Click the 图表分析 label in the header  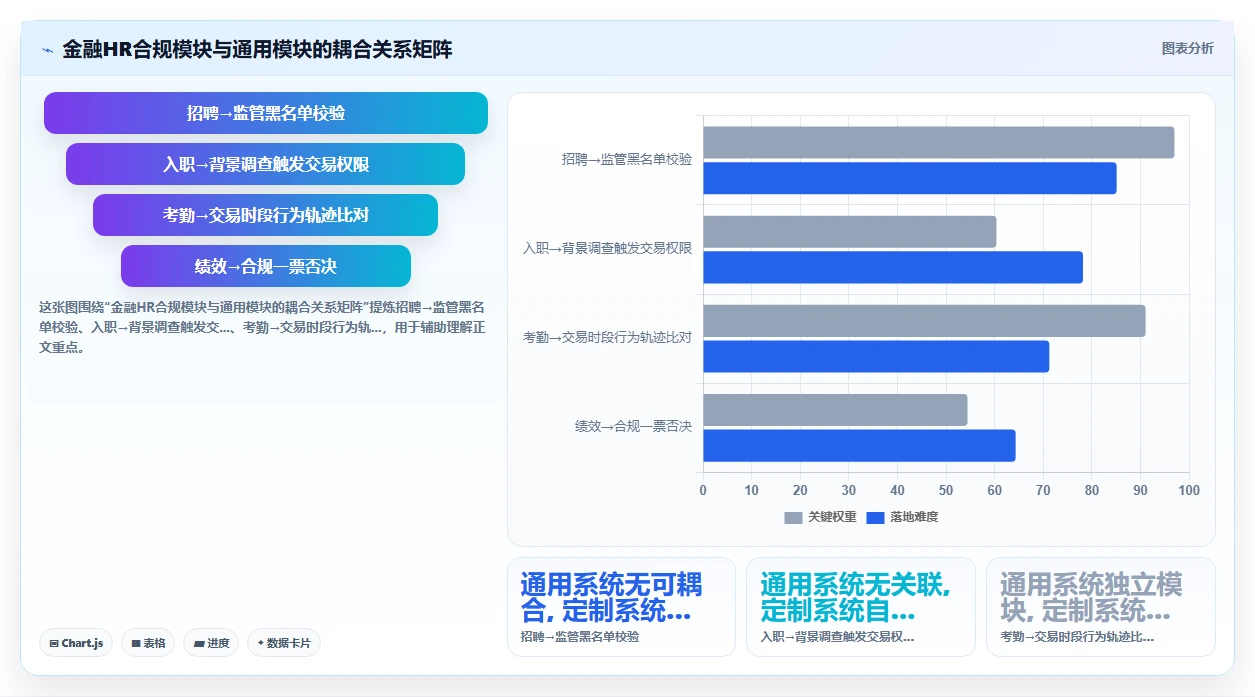tap(1187, 48)
